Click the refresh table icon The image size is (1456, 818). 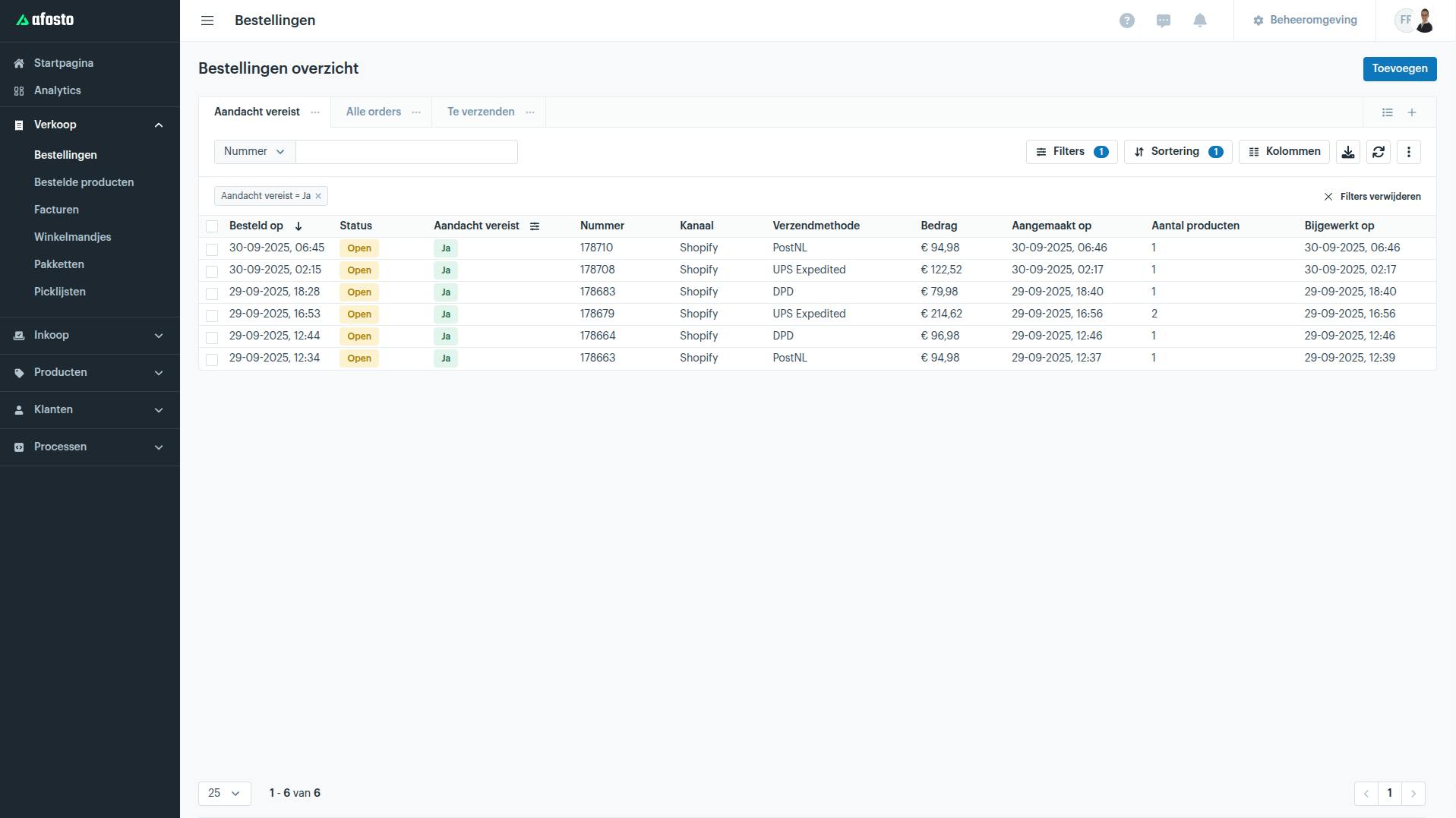tap(1379, 152)
